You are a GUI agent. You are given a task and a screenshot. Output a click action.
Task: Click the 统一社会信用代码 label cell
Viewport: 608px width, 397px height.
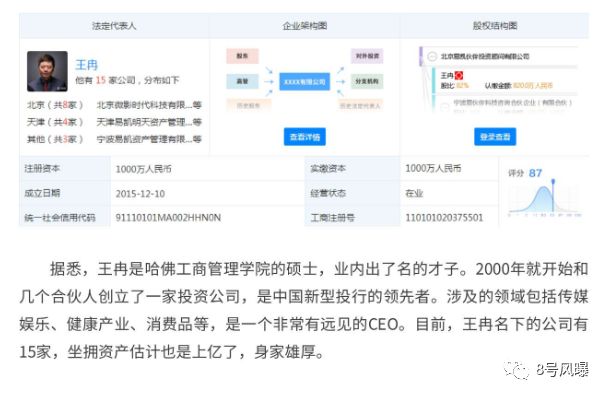click(x=65, y=216)
